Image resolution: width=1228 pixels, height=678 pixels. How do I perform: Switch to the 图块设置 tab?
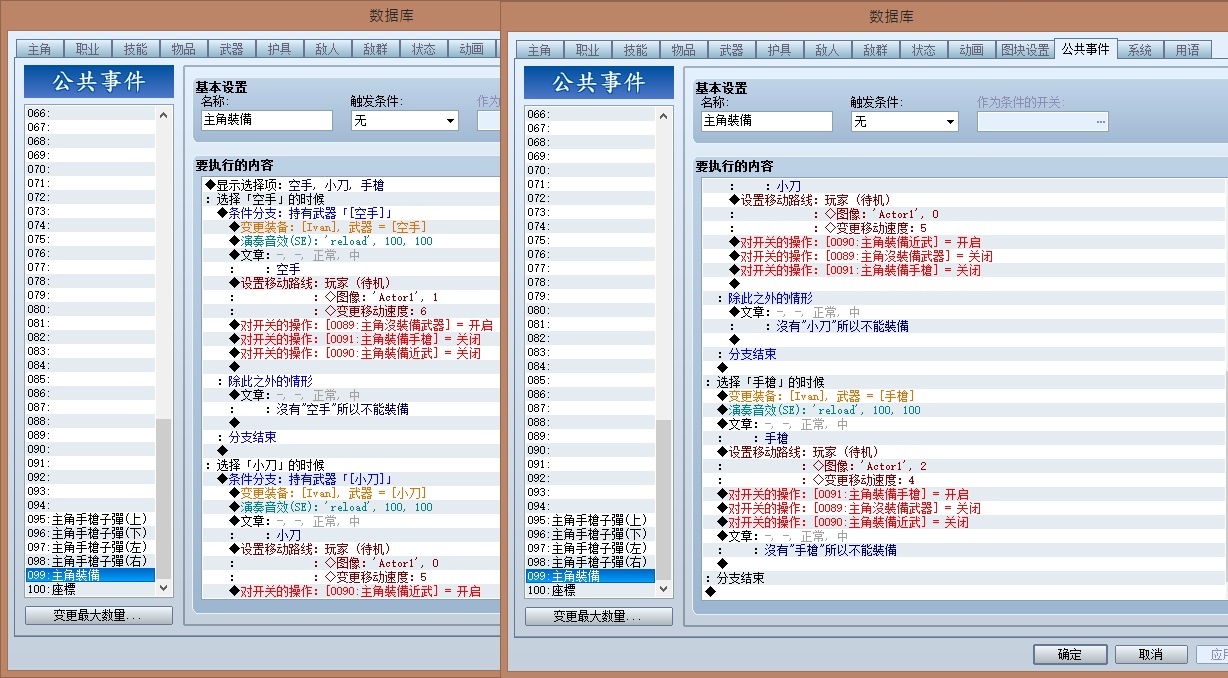coord(1025,50)
